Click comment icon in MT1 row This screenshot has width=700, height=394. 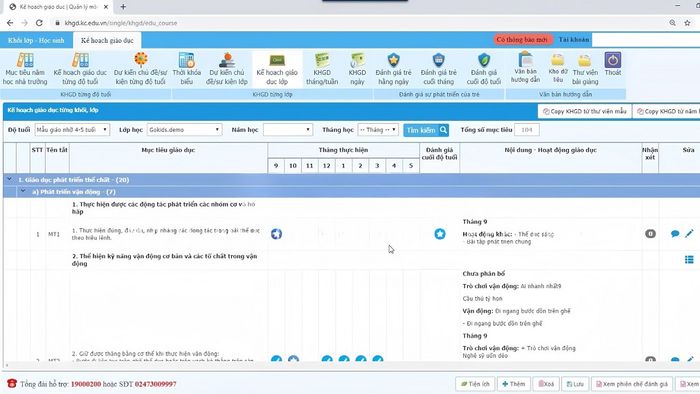tap(675, 233)
